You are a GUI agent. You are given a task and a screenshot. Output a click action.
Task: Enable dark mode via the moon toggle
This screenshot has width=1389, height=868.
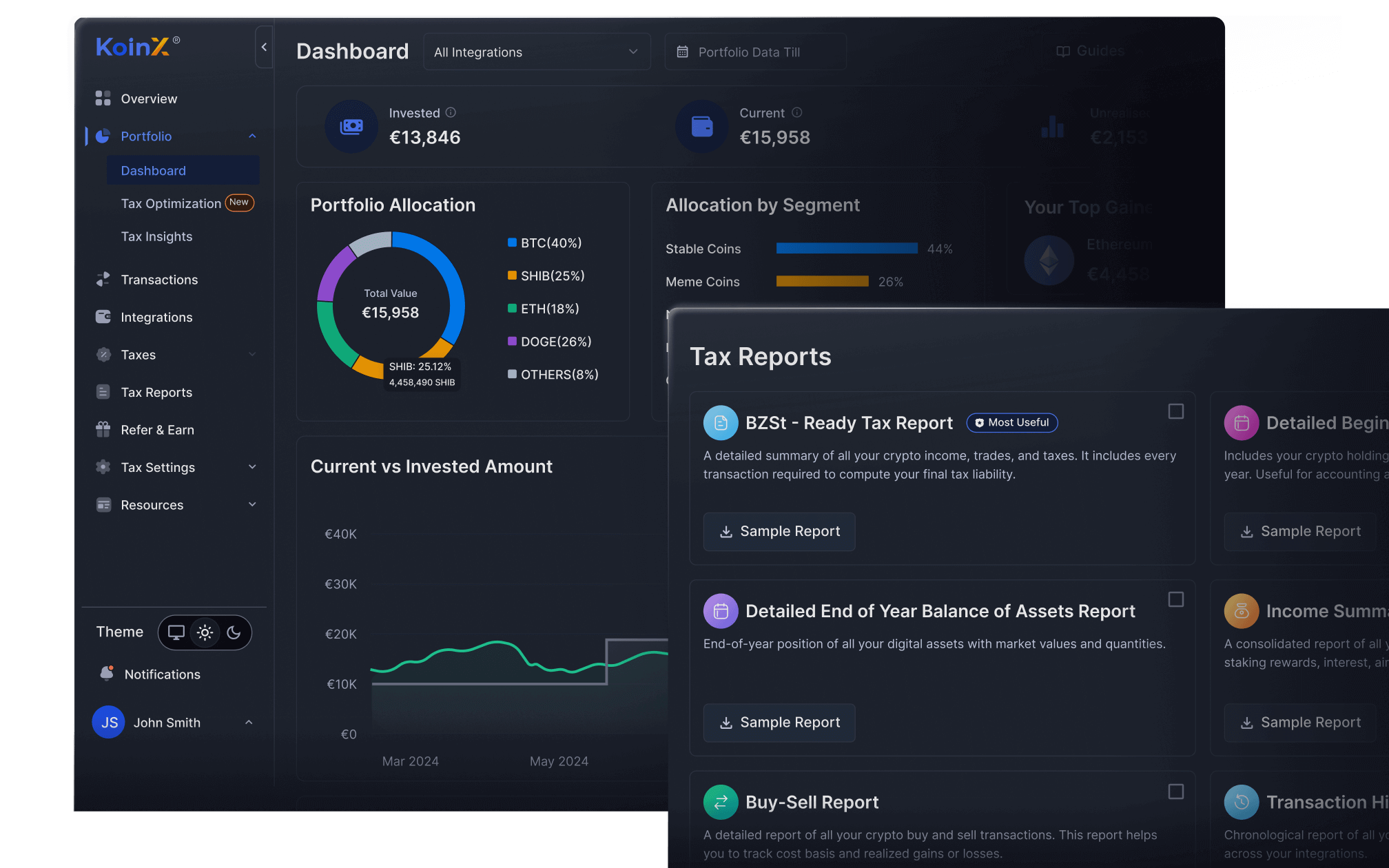coord(234,632)
